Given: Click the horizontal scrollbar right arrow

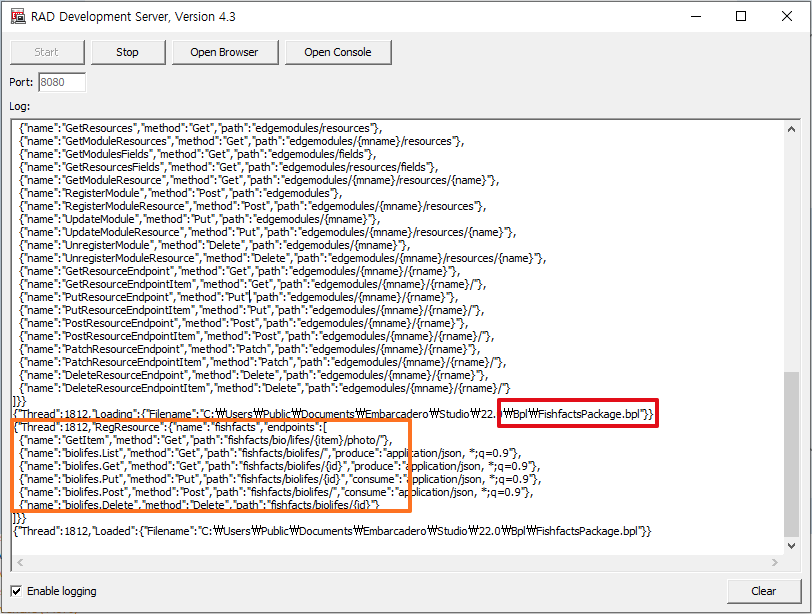Looking at the screenshot, I should pos(775,562).
